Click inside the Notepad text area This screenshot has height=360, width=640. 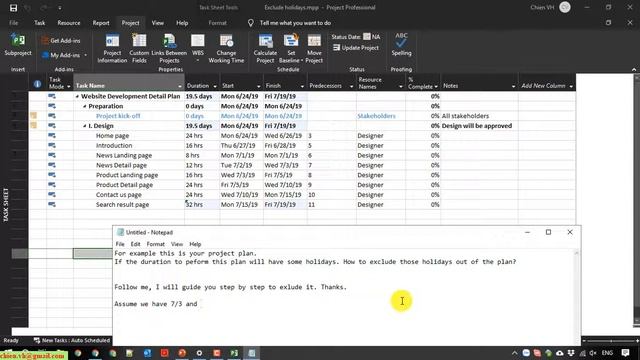[344, 297]
